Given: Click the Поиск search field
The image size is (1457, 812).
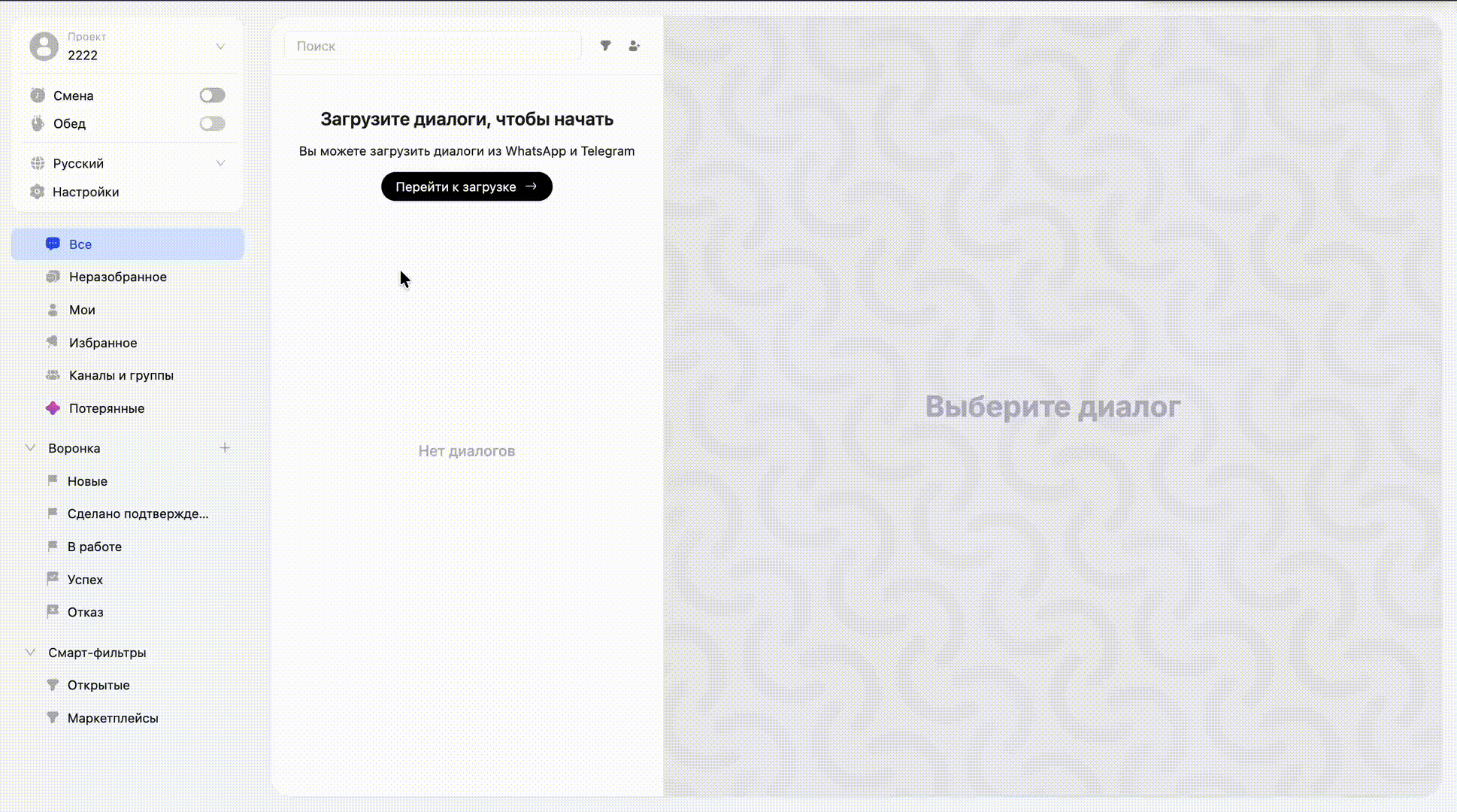Looking at the screenshot, I should pyautogui.click(x=432, y=46).
